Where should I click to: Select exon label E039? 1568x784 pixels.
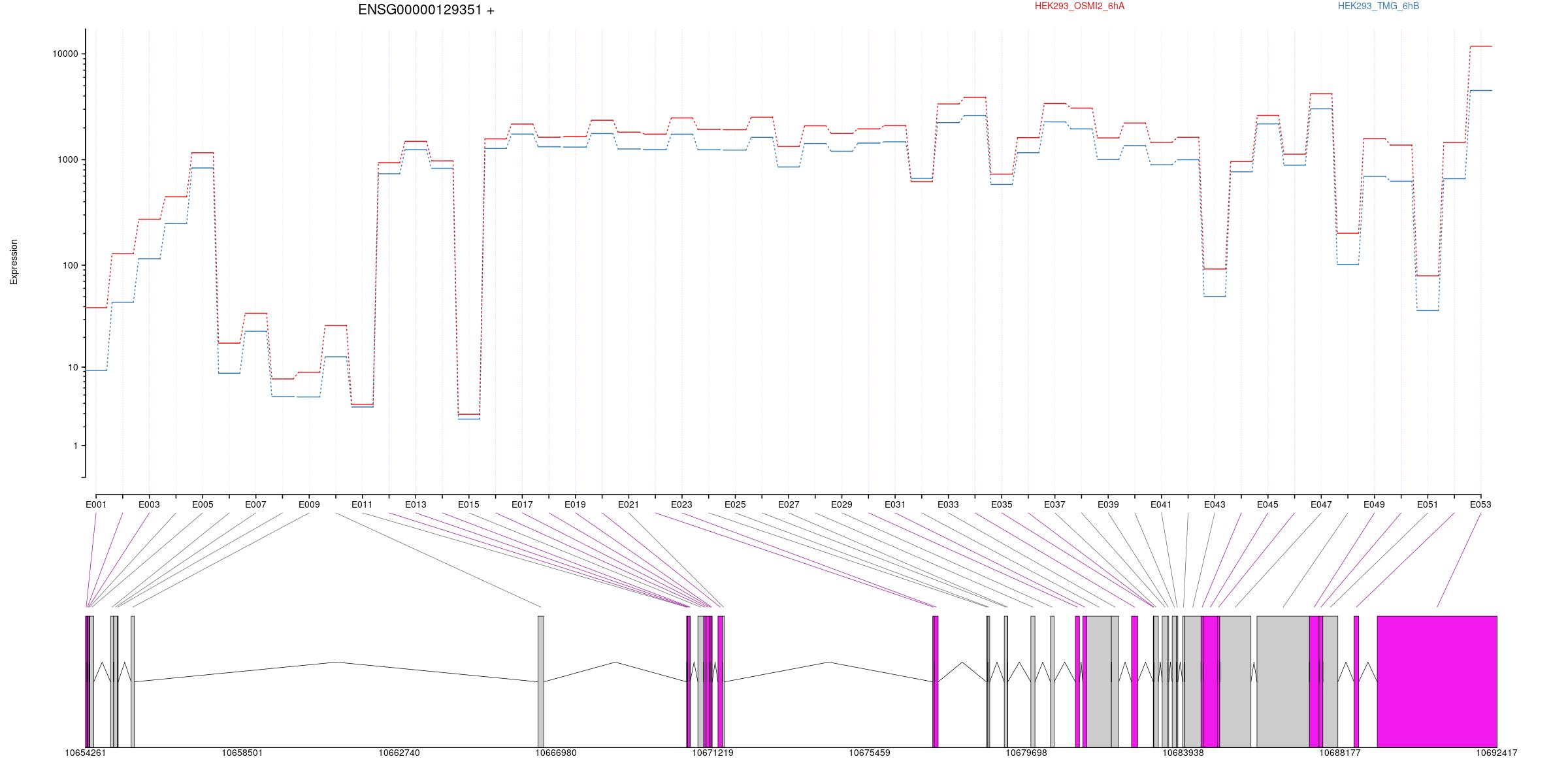coord(1108,504)
